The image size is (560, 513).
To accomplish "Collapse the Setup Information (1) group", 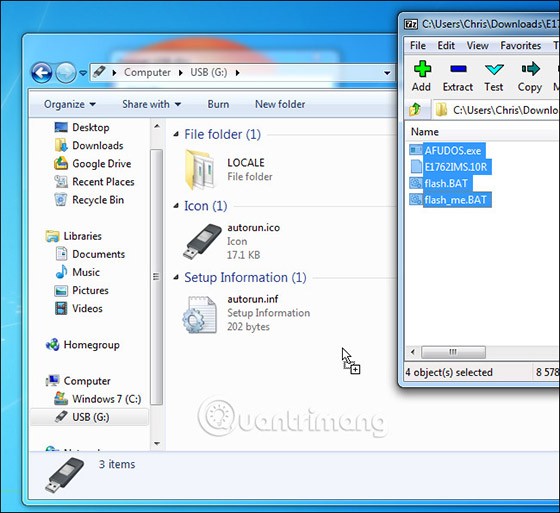I will point(176,277).
